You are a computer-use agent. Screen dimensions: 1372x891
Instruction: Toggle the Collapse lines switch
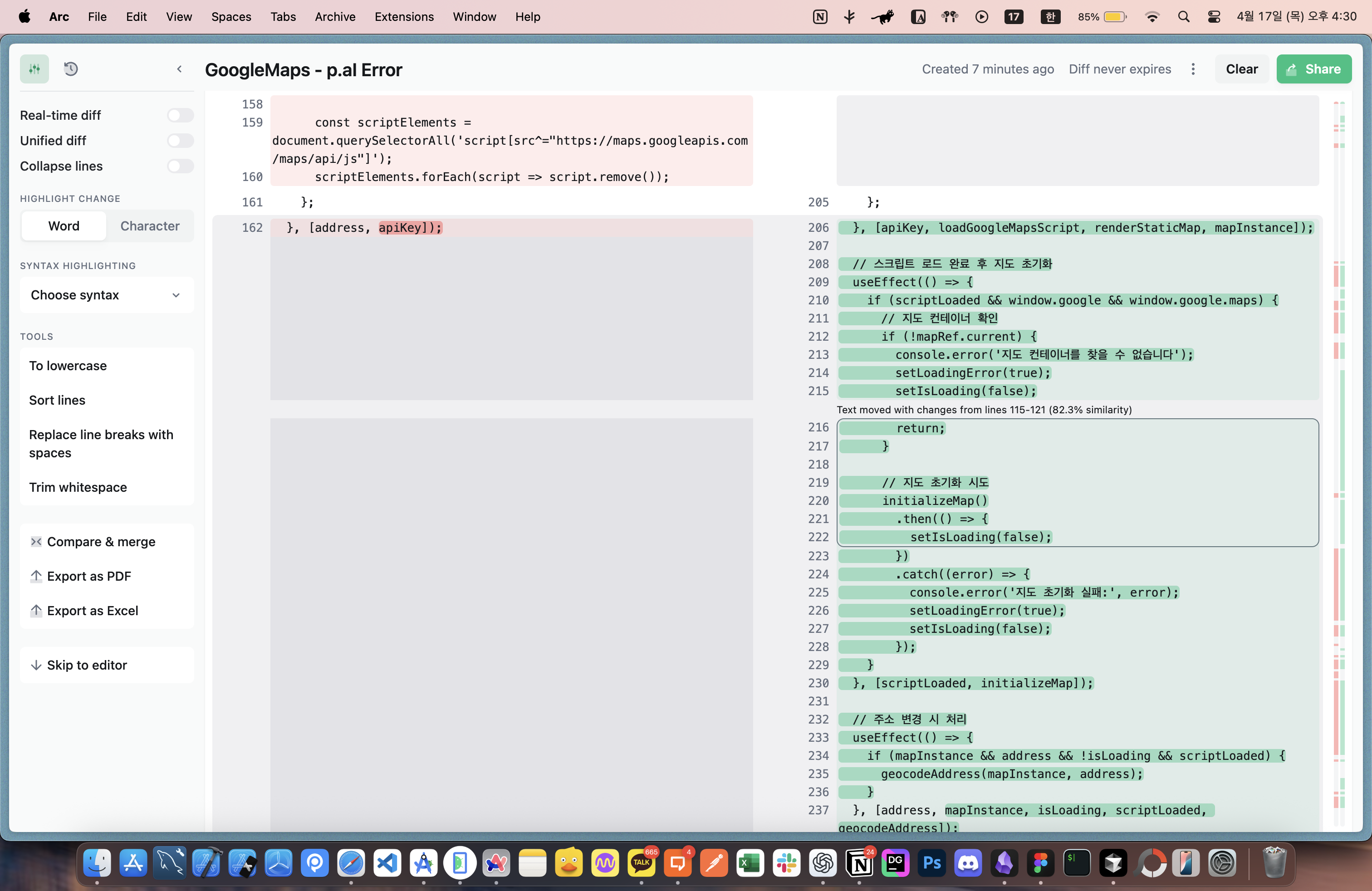tap(181, 166)
